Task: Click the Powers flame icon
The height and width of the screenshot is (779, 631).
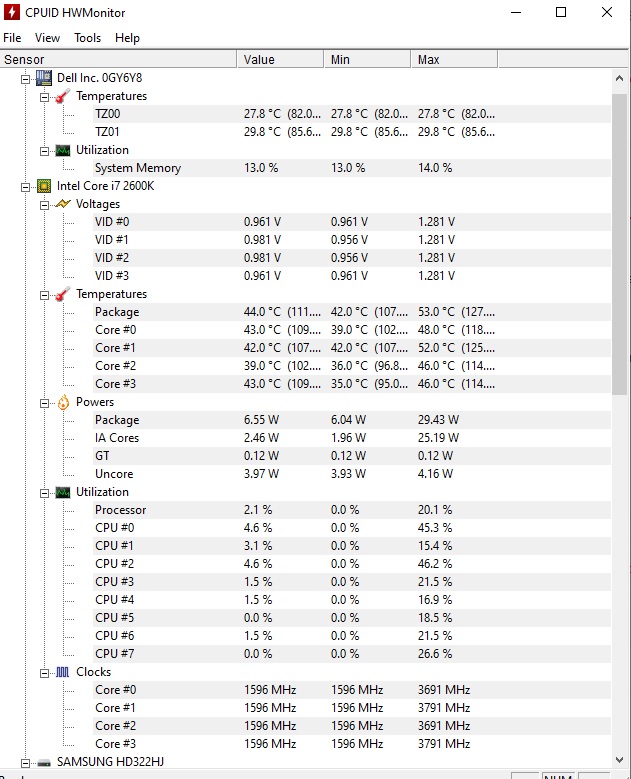Action: (62, 402)
